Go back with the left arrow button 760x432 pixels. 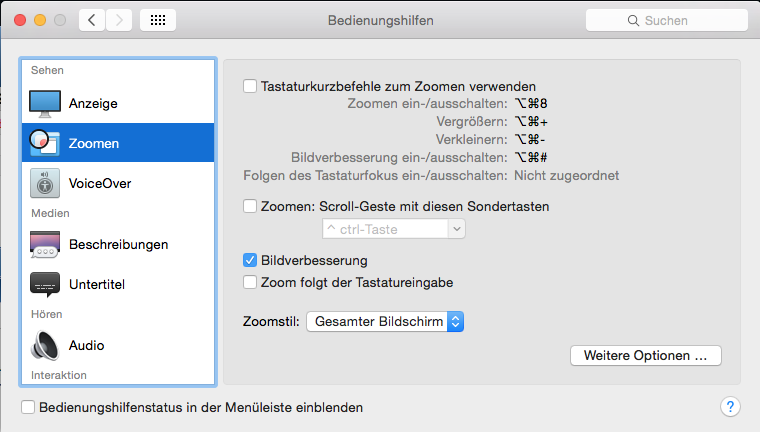(93, 20)
